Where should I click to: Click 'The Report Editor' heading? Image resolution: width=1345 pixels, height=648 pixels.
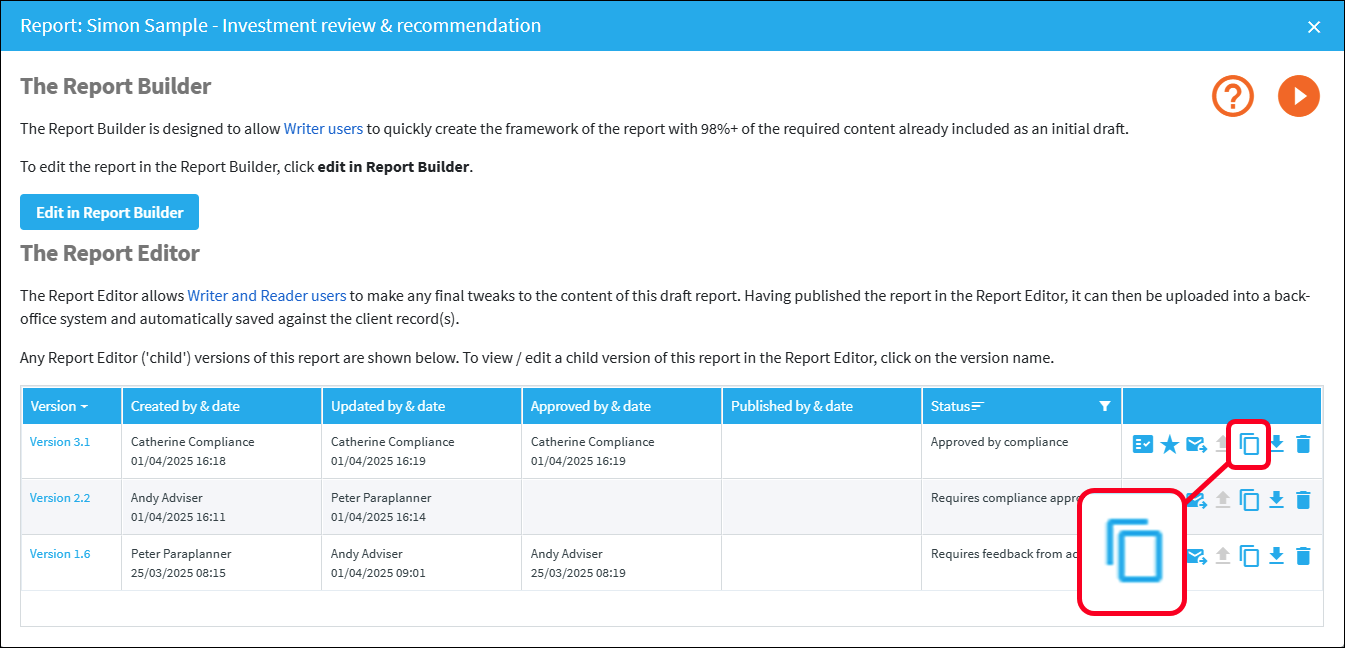110,253
